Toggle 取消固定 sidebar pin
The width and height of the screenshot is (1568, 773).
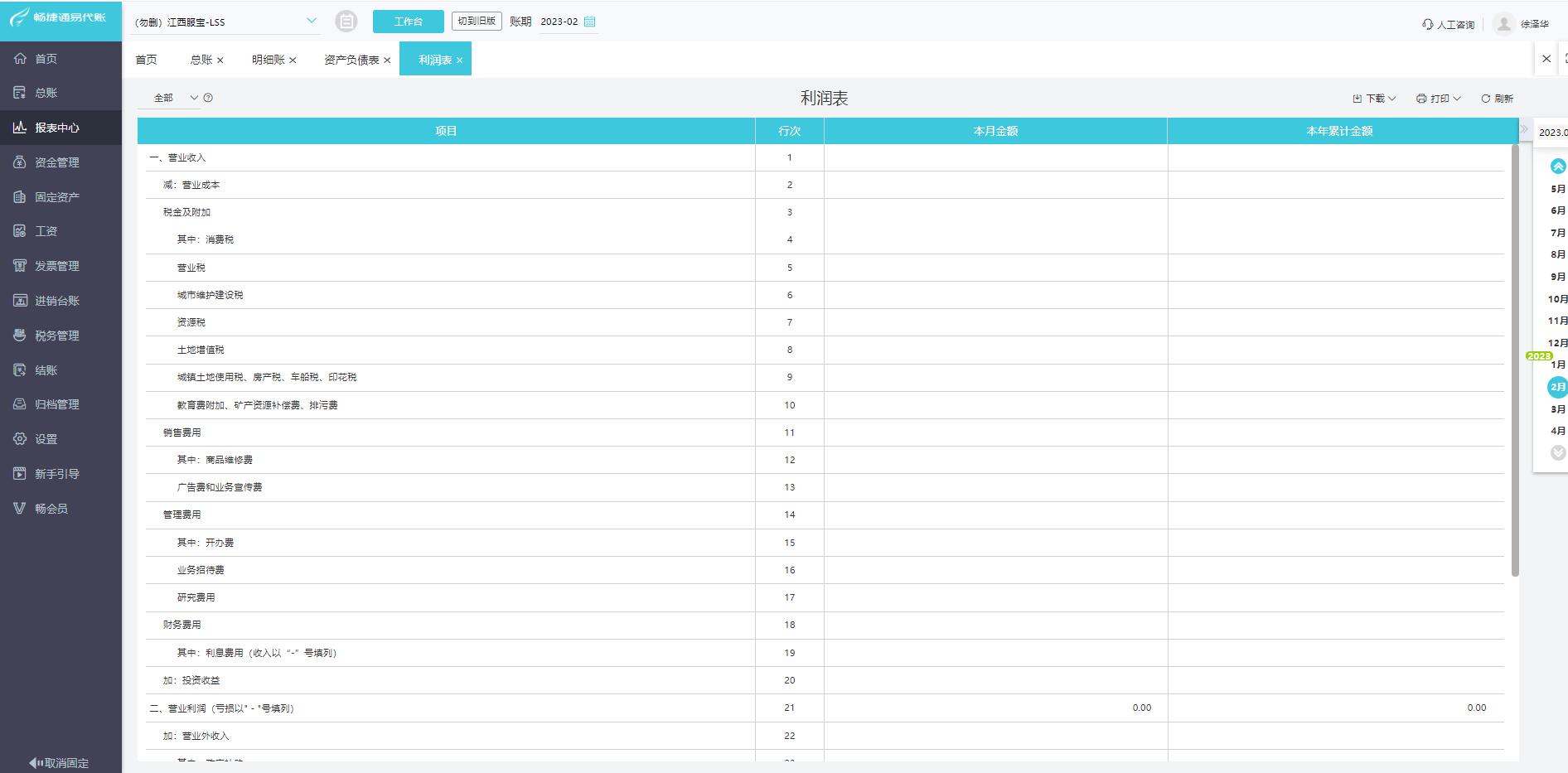[59, 763]
